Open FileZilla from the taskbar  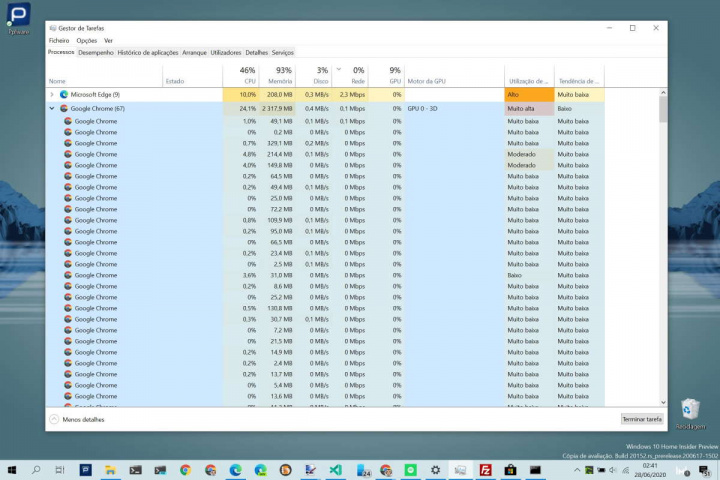pyautogui.click(x=485, y=469)
